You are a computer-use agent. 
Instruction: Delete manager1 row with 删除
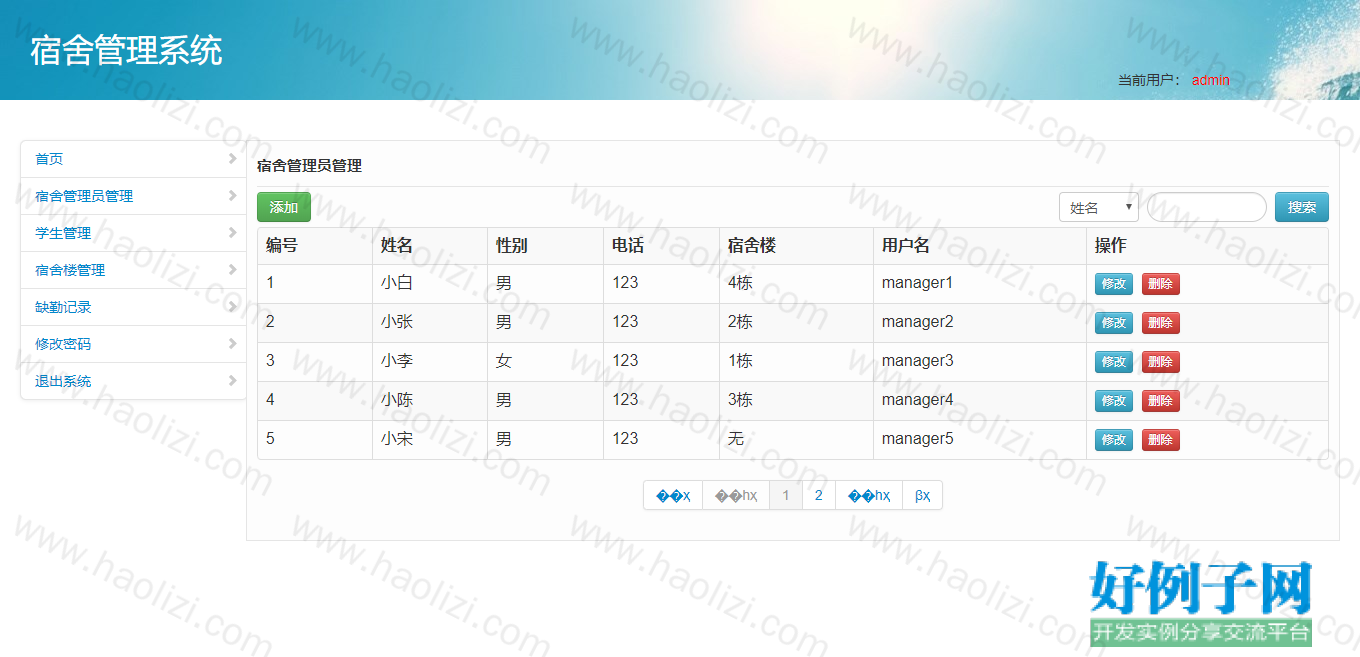pos(1161,284)
